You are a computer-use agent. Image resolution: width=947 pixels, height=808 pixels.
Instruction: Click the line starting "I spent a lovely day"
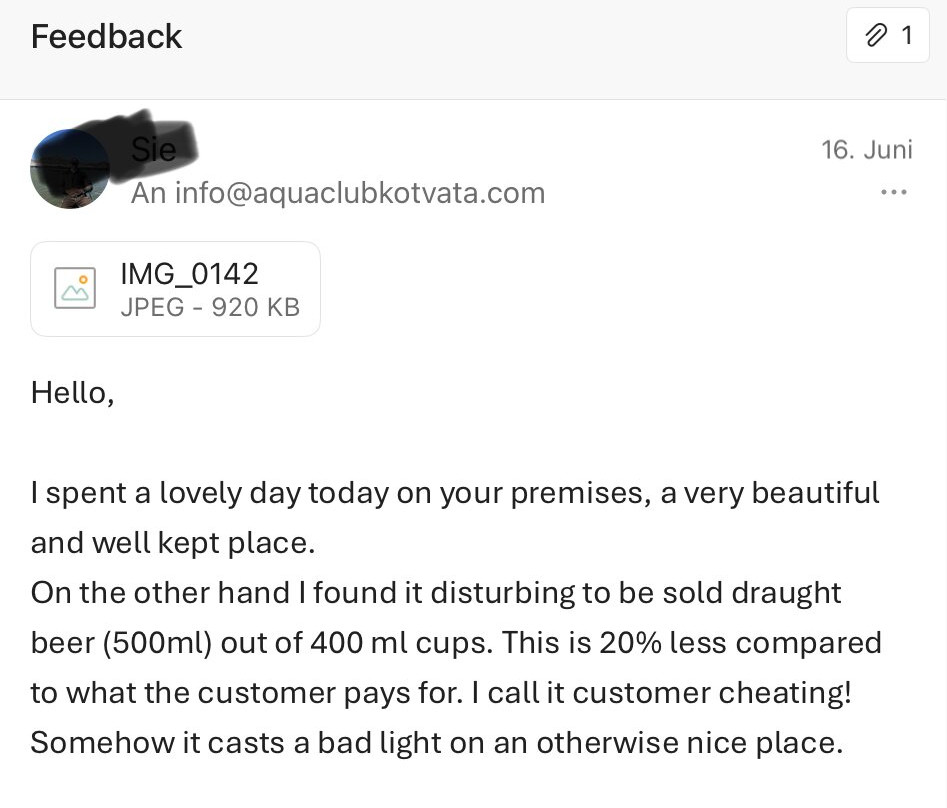[455, 493]
